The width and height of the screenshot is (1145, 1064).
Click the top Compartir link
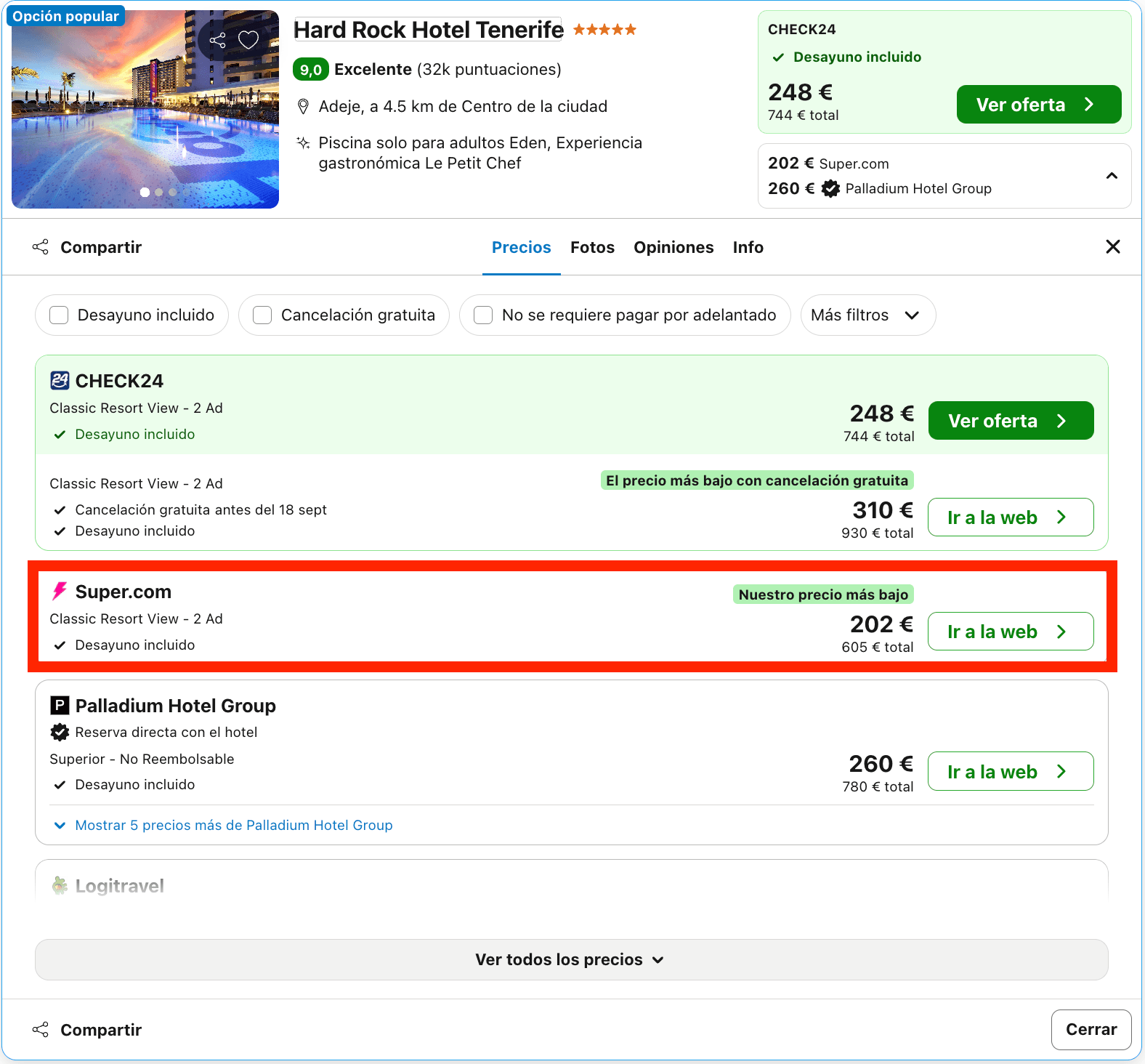tap(101, 247)
